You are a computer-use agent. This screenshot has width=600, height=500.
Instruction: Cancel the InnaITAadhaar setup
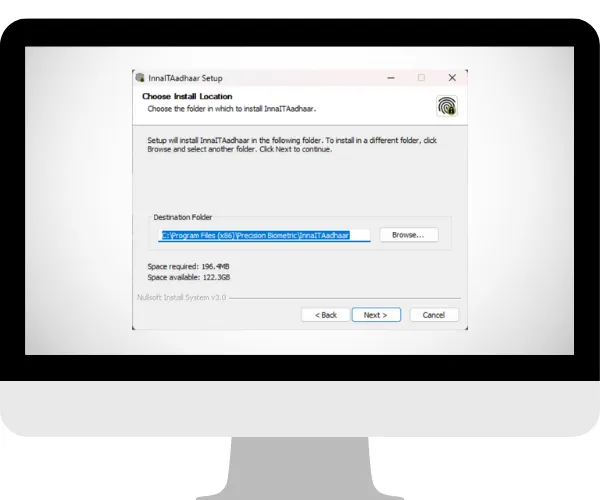click(x=434, y=315)
